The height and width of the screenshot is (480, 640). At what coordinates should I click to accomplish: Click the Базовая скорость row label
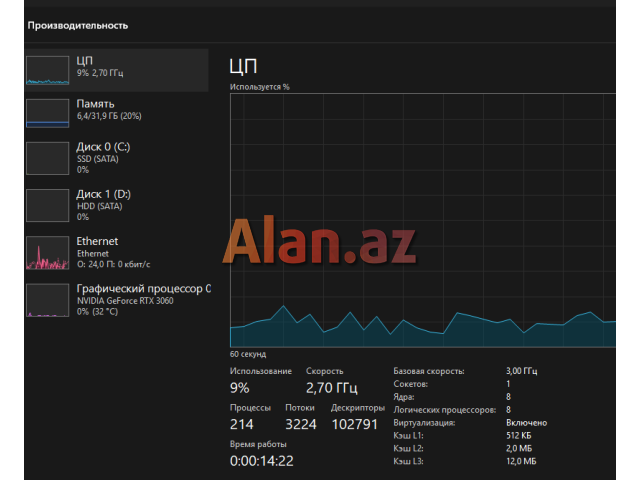[x=428, y=371]
